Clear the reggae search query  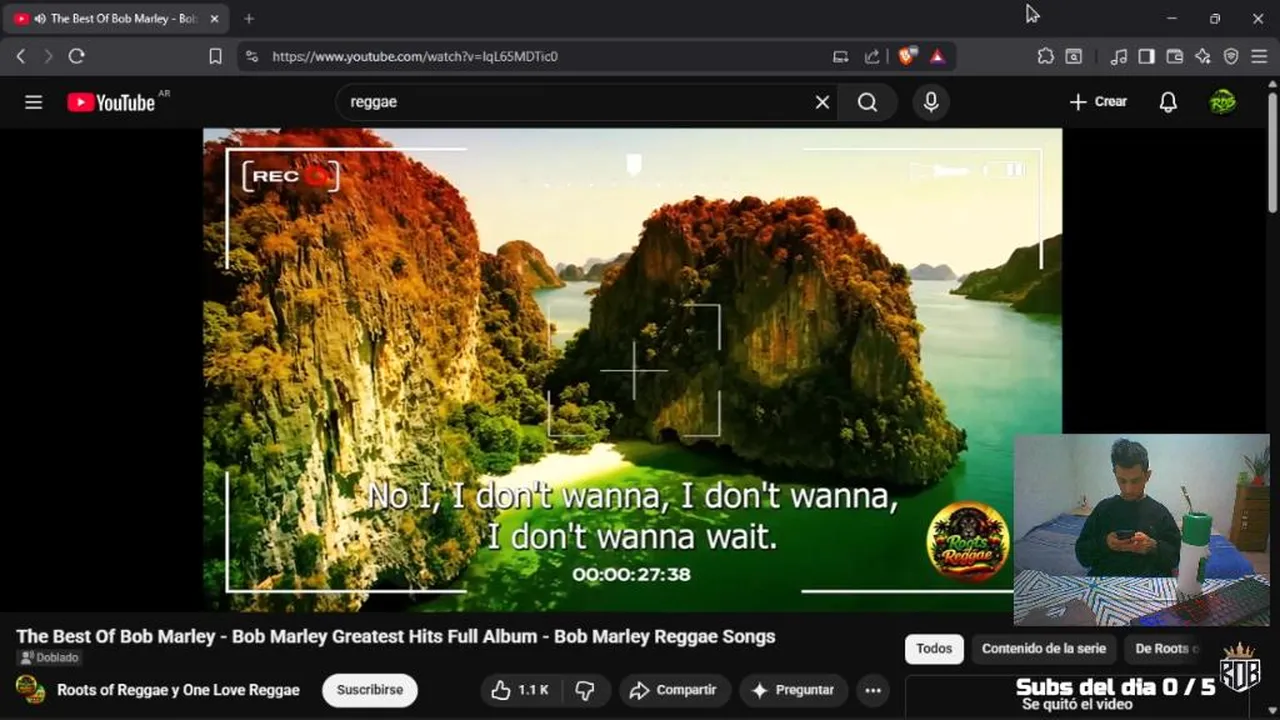click(x=822, y=102)
